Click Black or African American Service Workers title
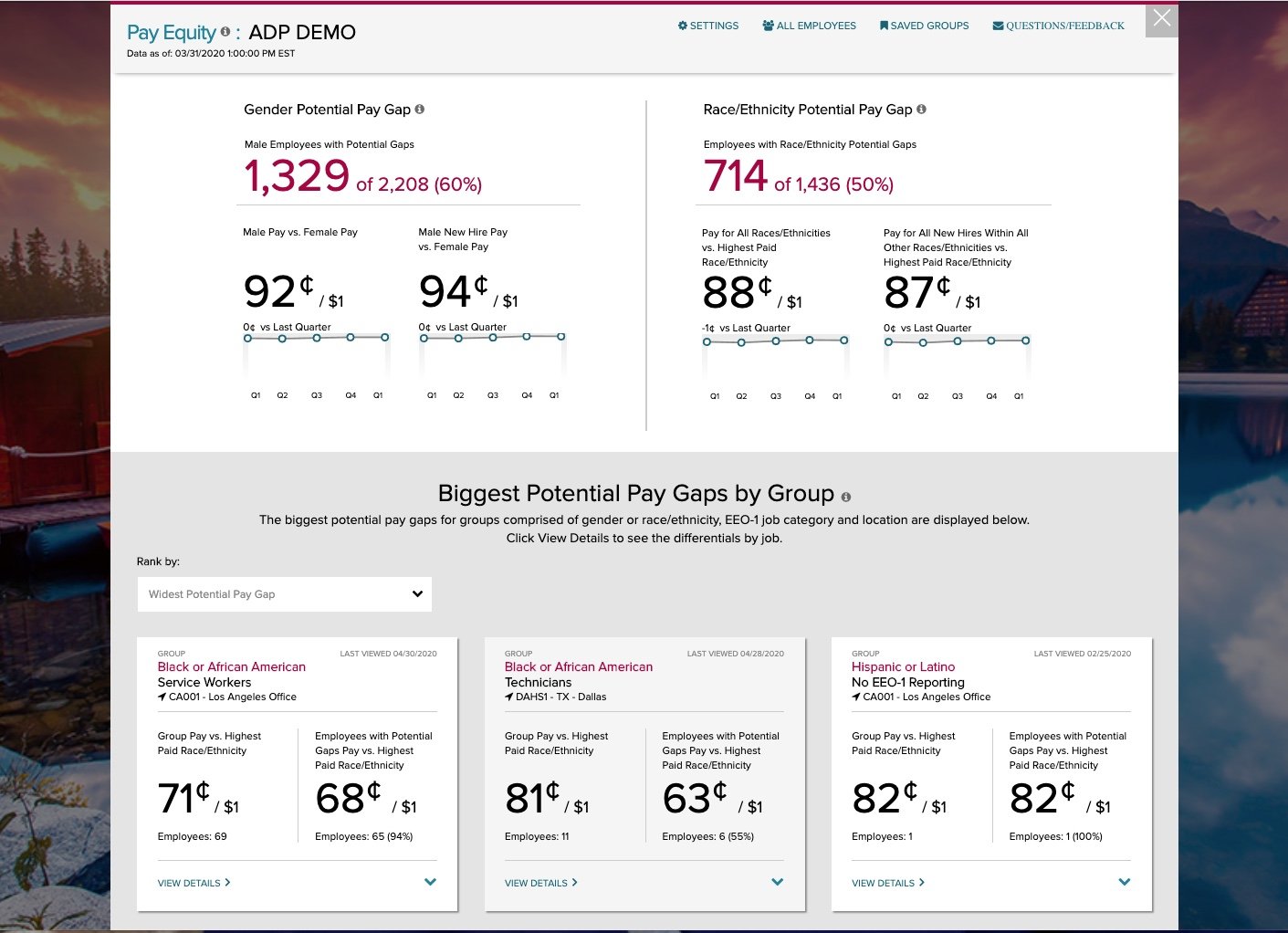1288x933 pixels. (231, 667)
